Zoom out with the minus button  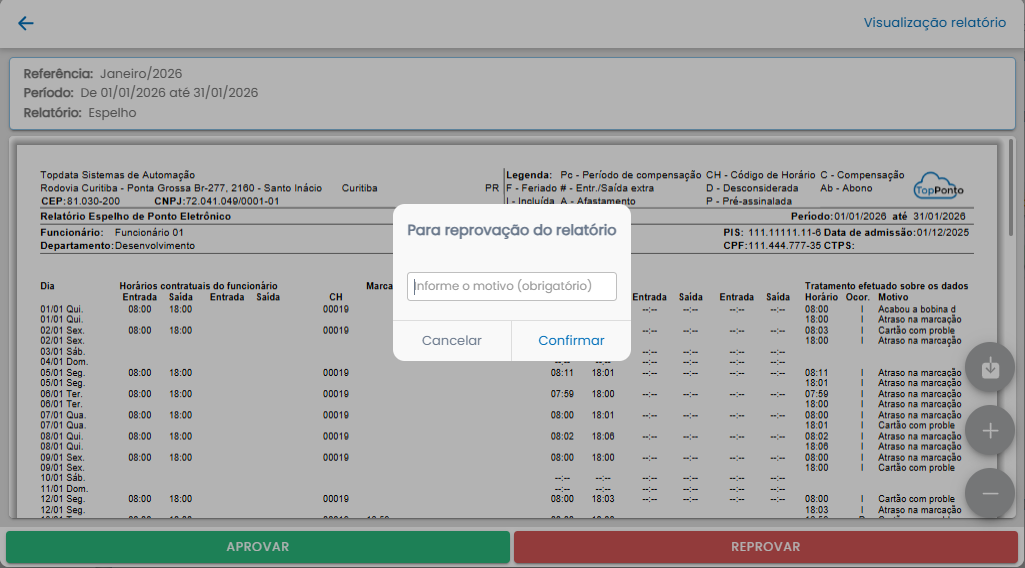click(990, 494)
